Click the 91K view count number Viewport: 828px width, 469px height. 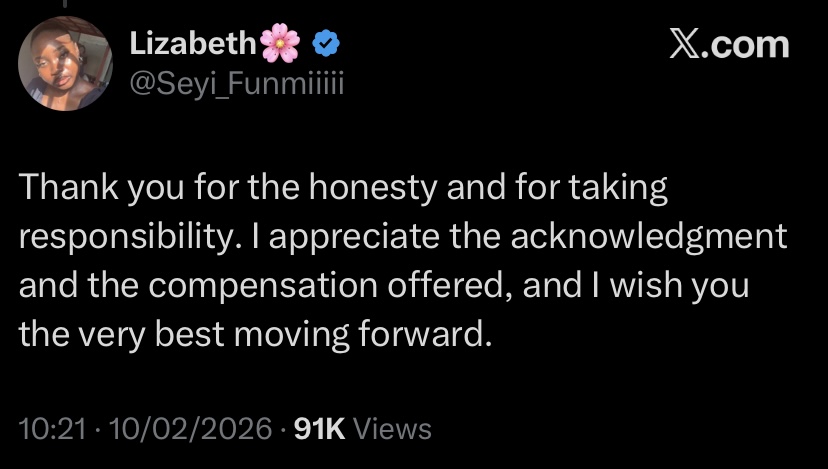[x=317, y=429]
